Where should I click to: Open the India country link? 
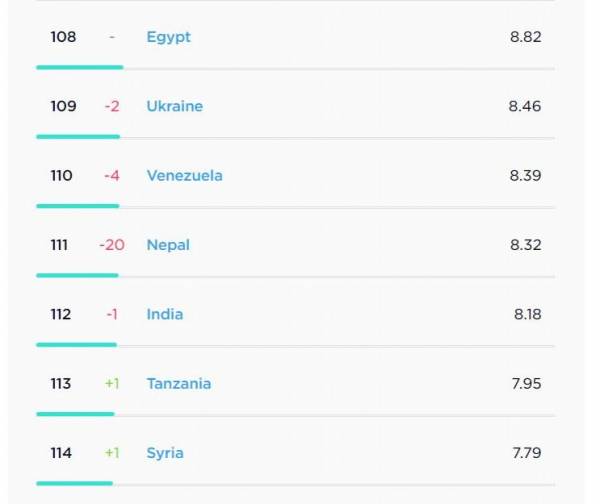pyautogui.click(x=165, y=314)
